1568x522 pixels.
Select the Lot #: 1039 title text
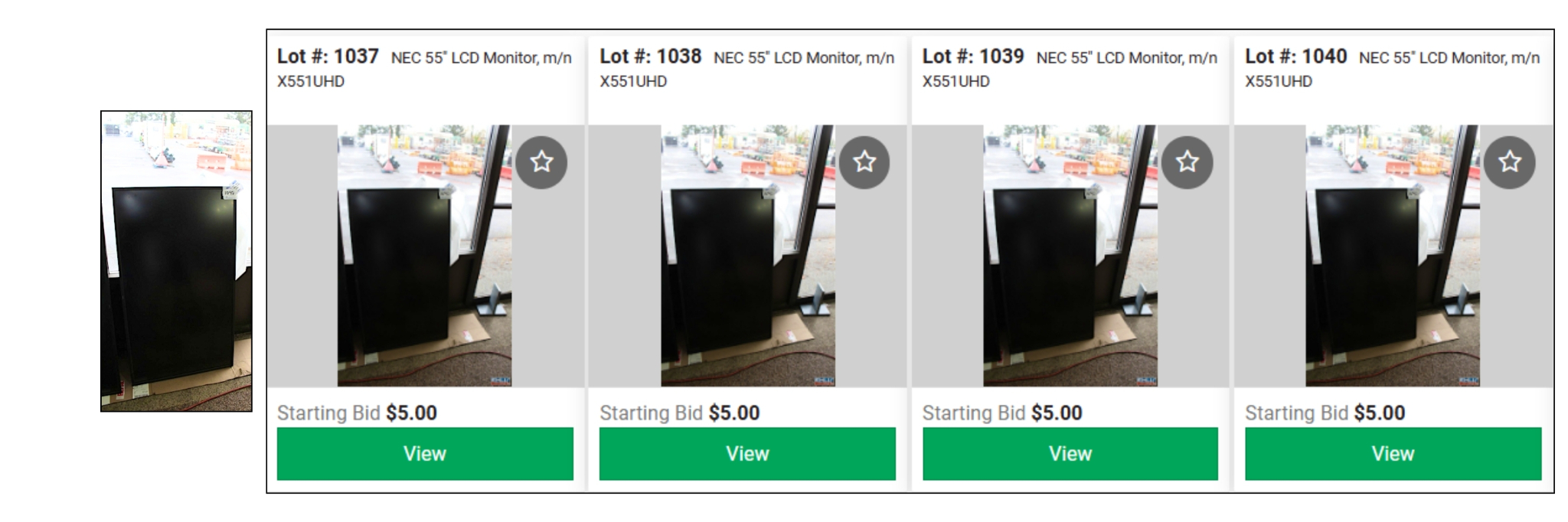tap(973, 57)
